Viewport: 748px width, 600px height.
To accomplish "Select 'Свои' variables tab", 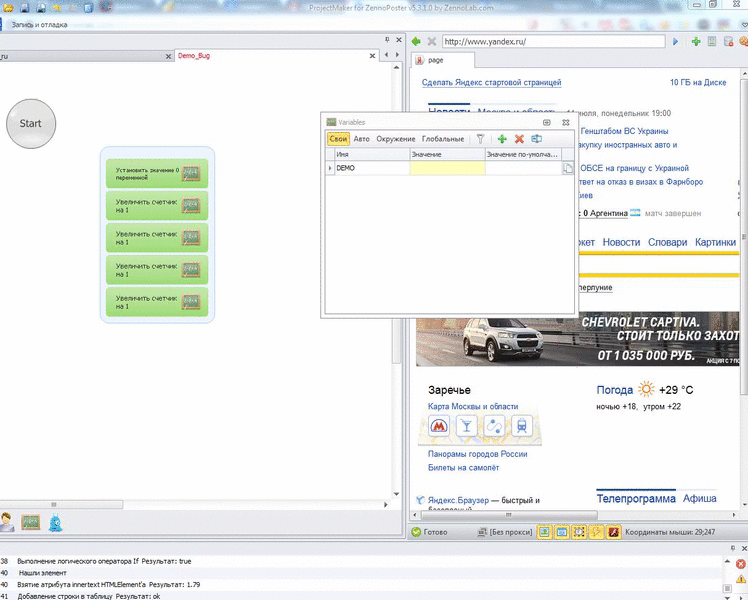I will tap(338, 139).
